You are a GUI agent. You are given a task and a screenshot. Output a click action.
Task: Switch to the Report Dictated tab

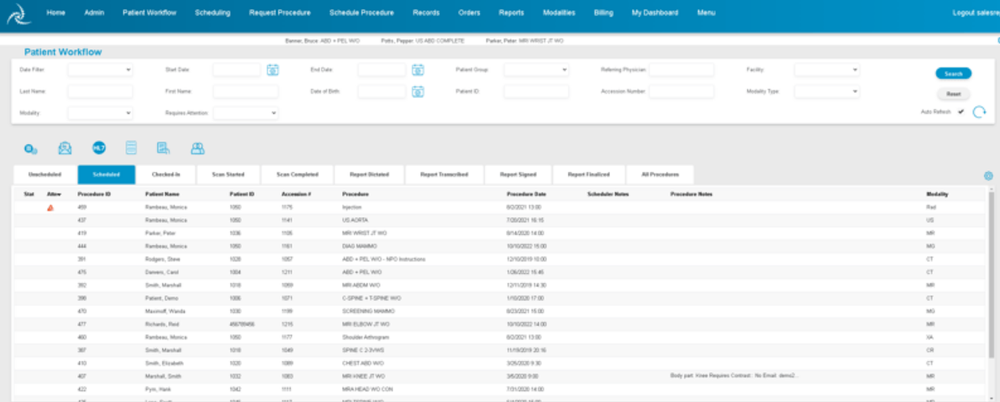coord(369,175)
